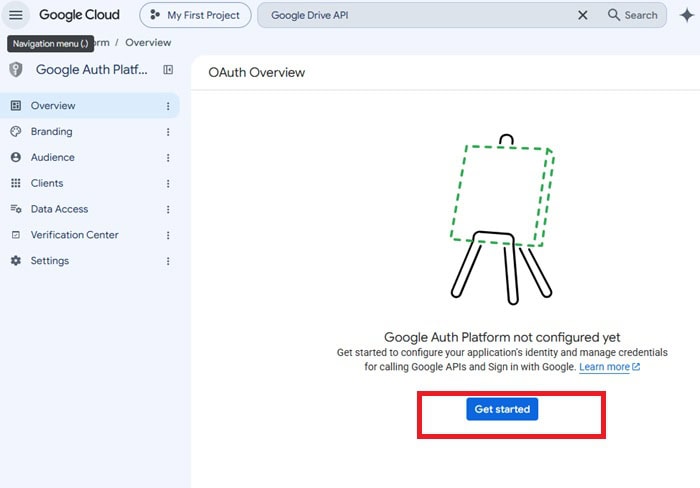Screen dimensions: 700x488
Task: Open the three-dot menu beside Overview
Action: click(x=168, y=106)
